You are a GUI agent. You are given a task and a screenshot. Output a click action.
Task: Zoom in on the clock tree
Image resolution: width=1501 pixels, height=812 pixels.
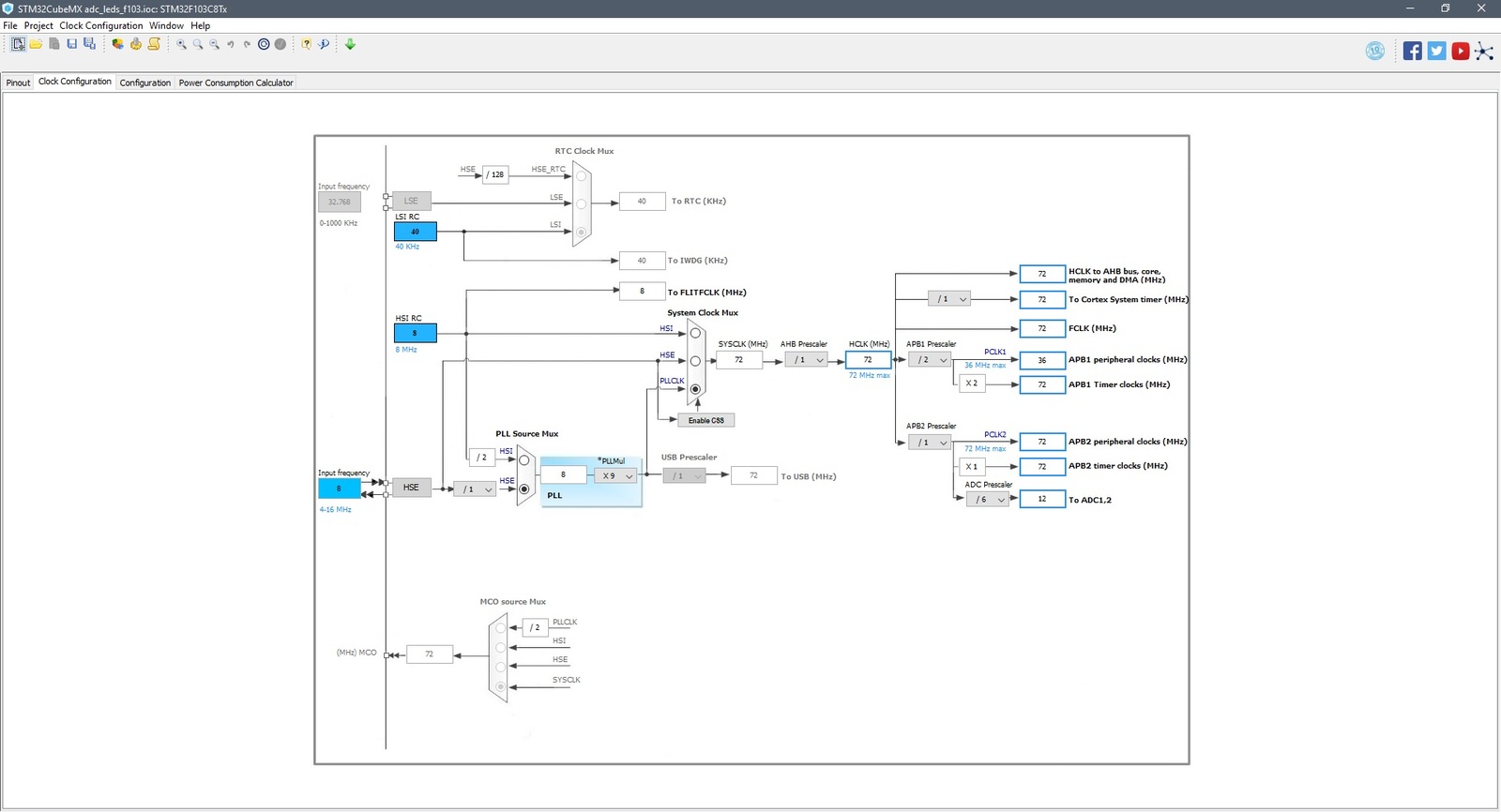(181, 44)
